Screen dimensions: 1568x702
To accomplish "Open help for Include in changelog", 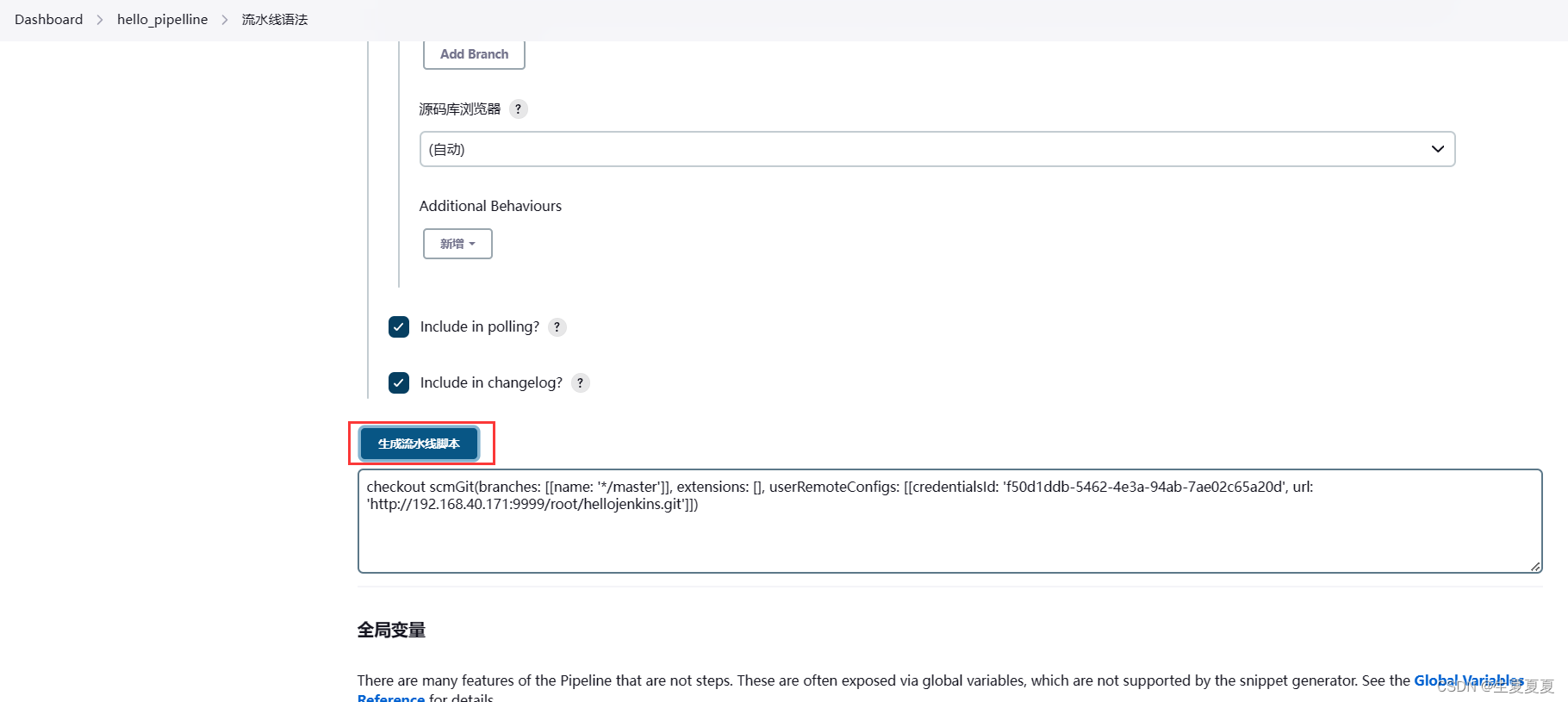I will pyautogui.click(x=581, y=382).
